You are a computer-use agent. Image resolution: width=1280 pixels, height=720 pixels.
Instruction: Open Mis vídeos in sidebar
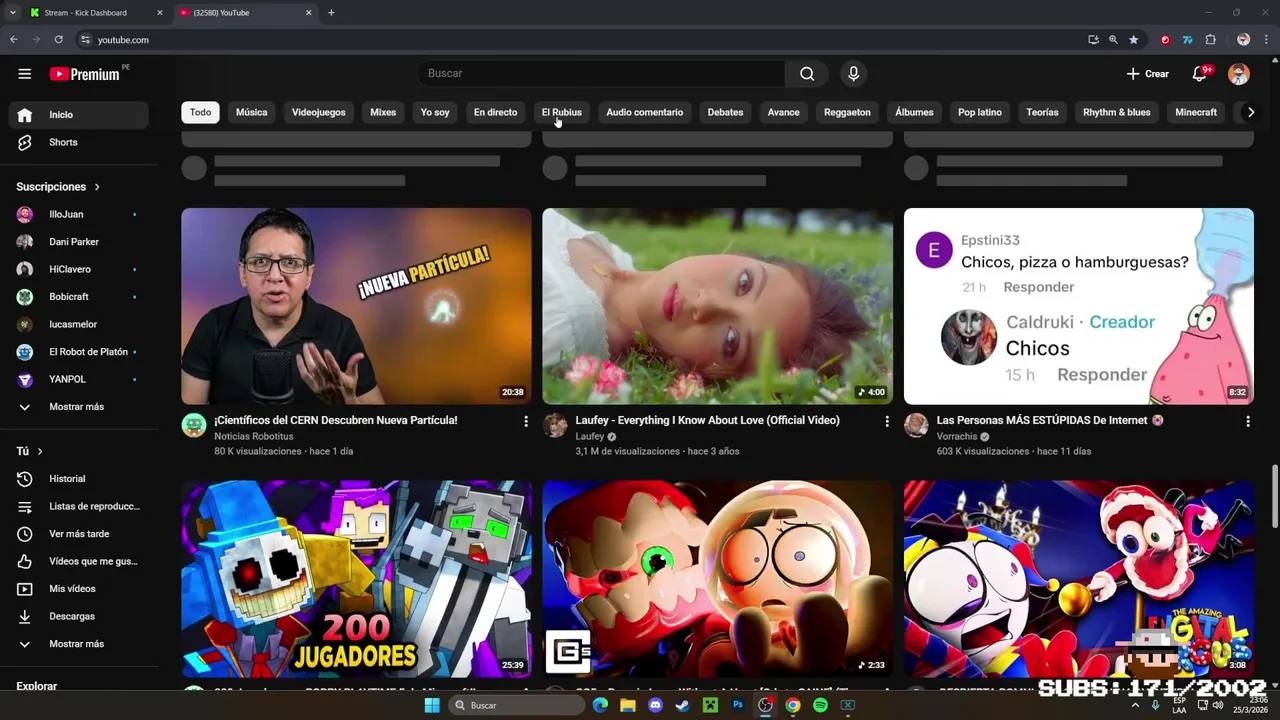pyautogui.click(x=79, y=589)
